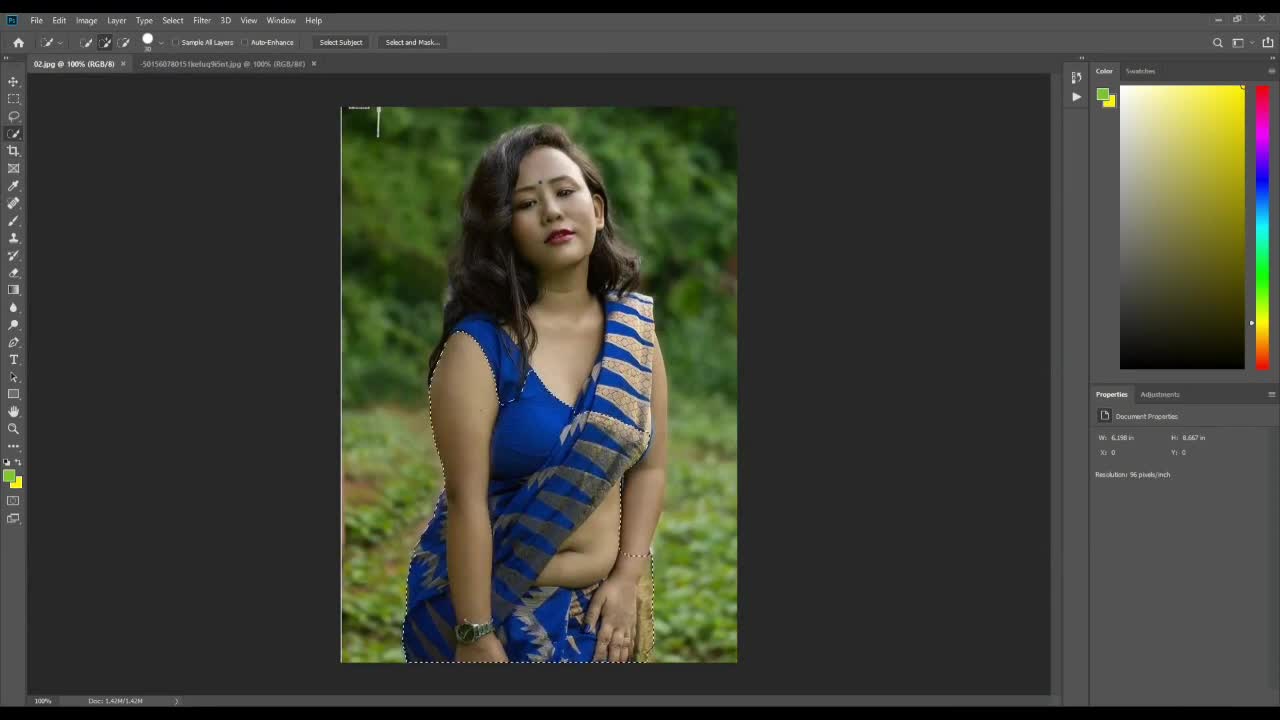The image size is (1280, 720).
Task: Select the Path Selection tool
Action: click(13, 377)
